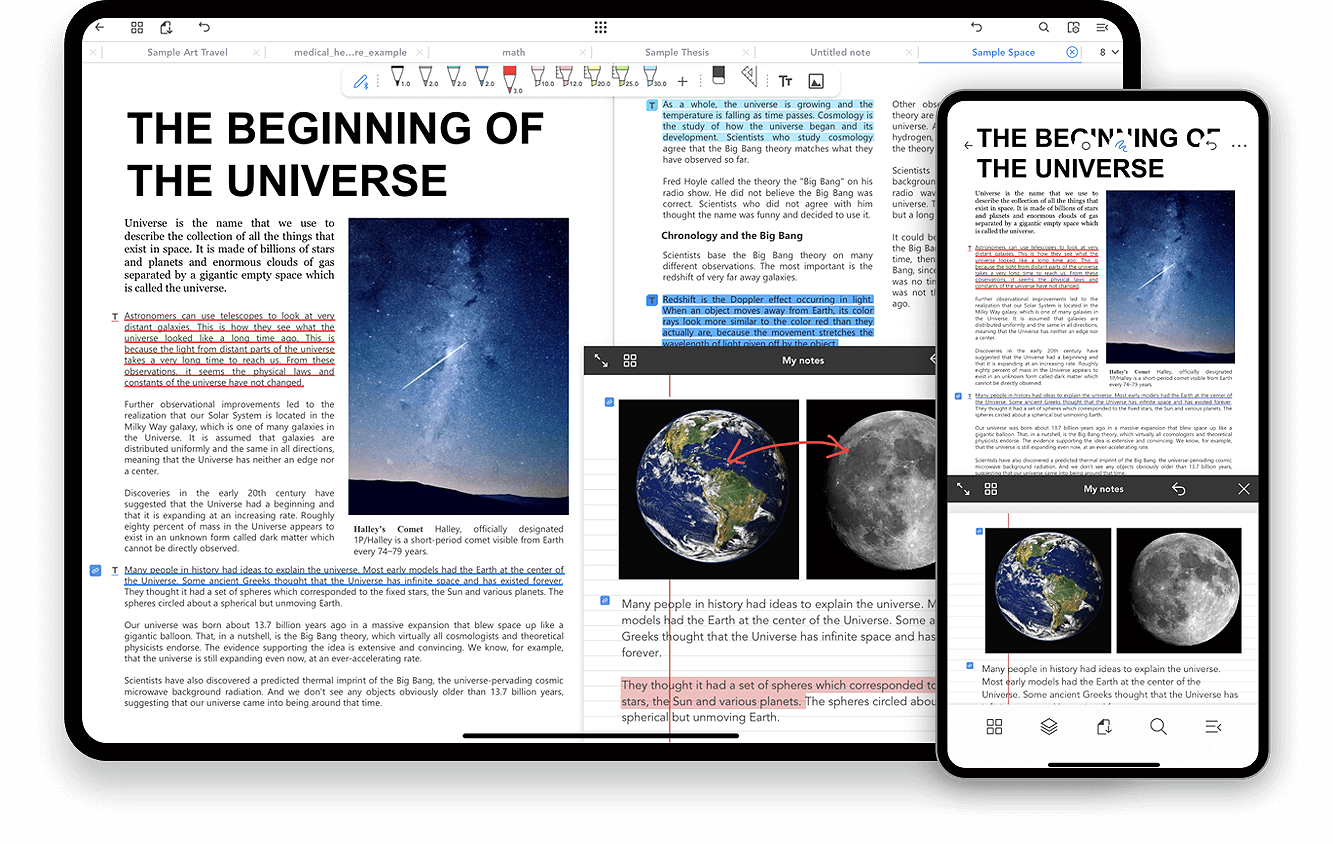
Task: Expand My notes panel using diagonal arrows
Action: click(600, 360)
